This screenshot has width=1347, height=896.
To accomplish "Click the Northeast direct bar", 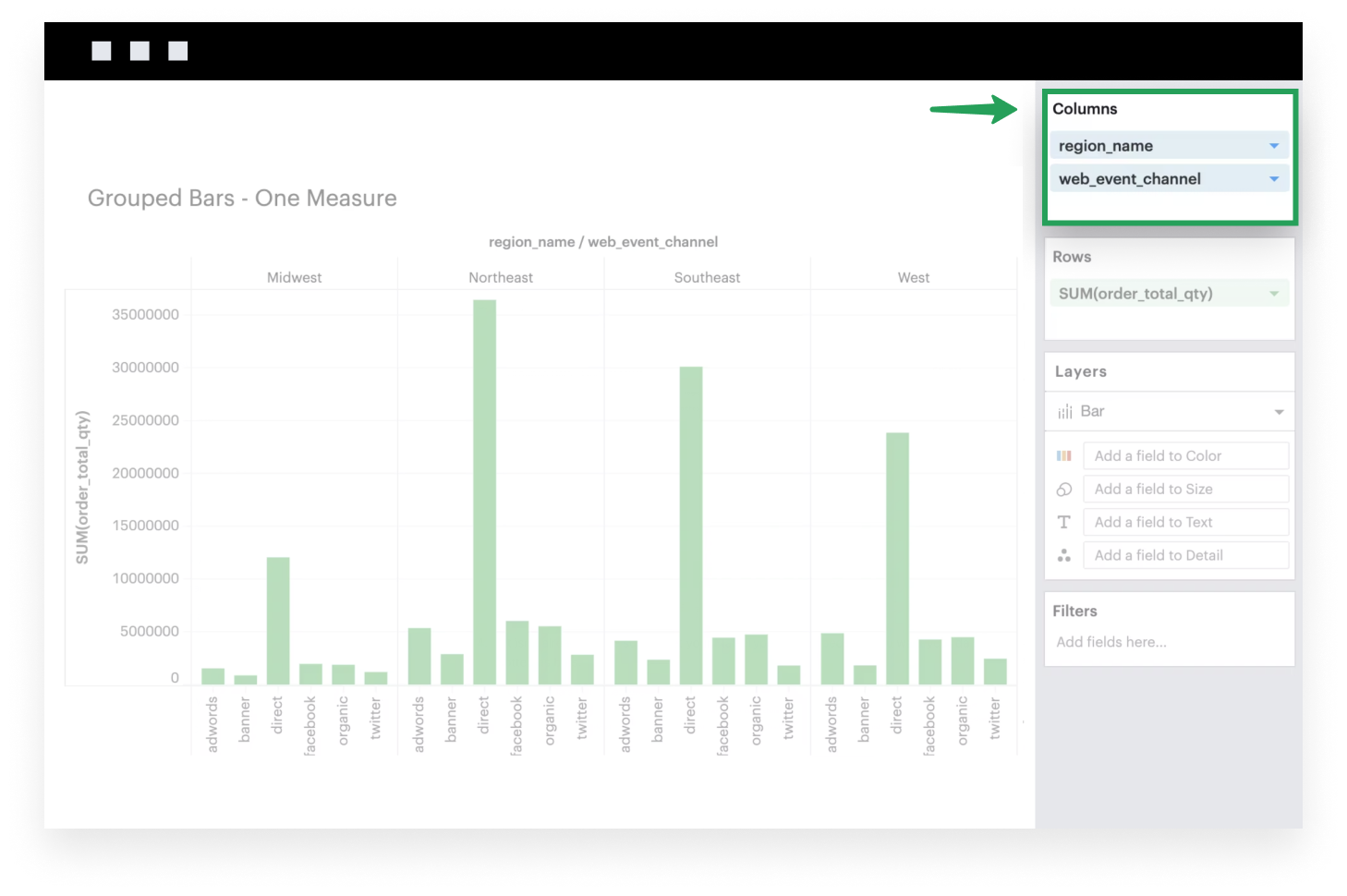I will (x=484, y=491).
